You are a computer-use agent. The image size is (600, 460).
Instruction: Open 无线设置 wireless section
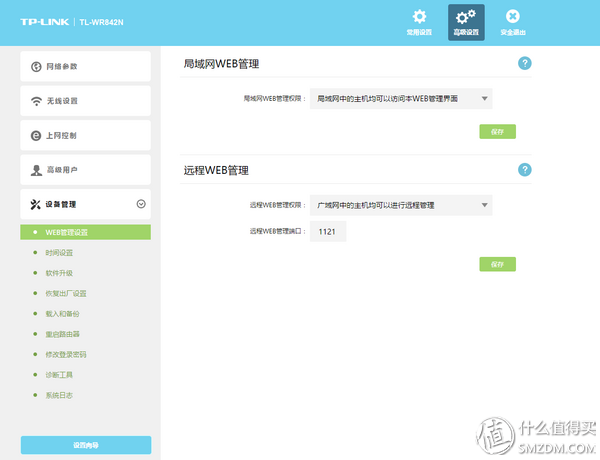(85, 101)
